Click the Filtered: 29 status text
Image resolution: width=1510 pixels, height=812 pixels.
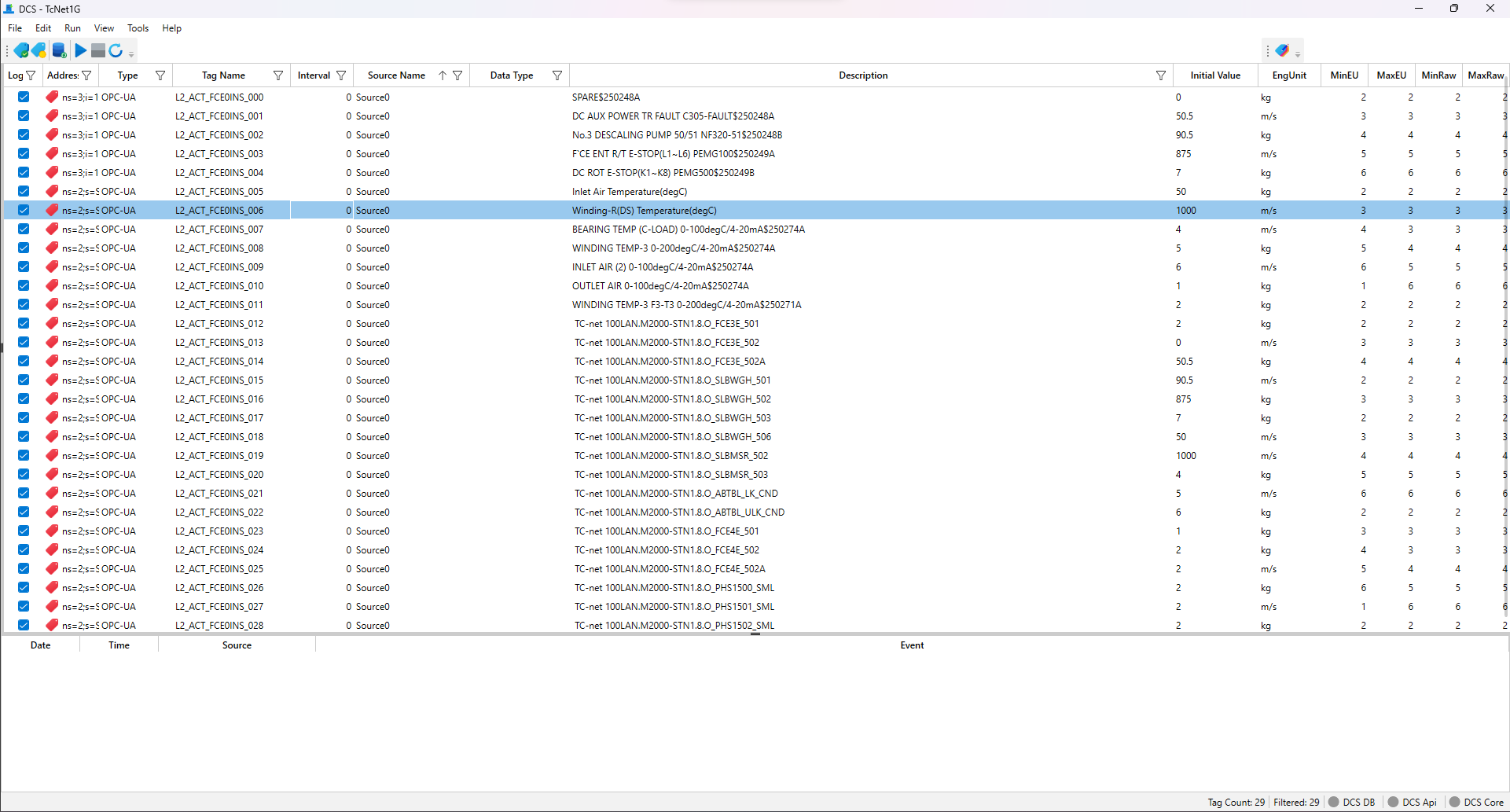coord(1296,803)
